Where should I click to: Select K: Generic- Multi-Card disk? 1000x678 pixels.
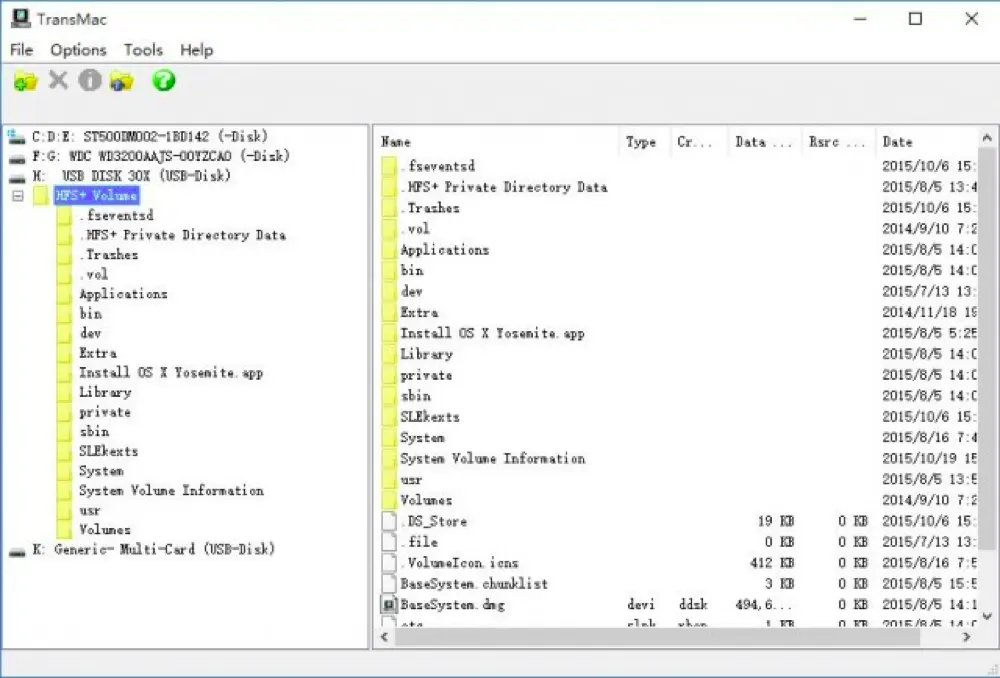[x=154, y=549]
